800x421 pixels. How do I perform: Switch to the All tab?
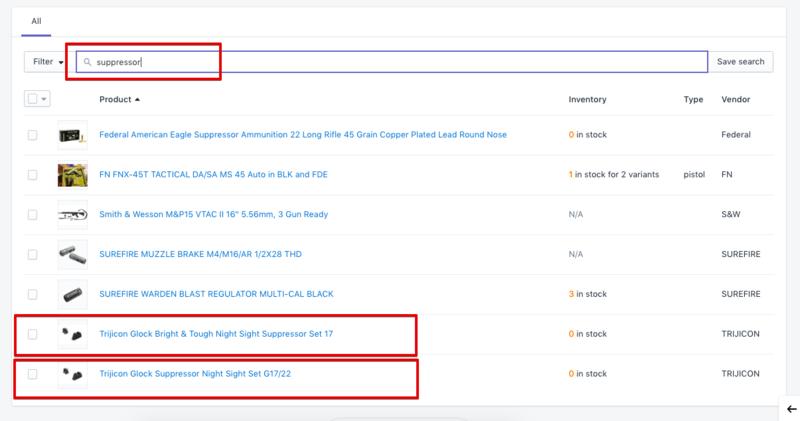point(37,20)
